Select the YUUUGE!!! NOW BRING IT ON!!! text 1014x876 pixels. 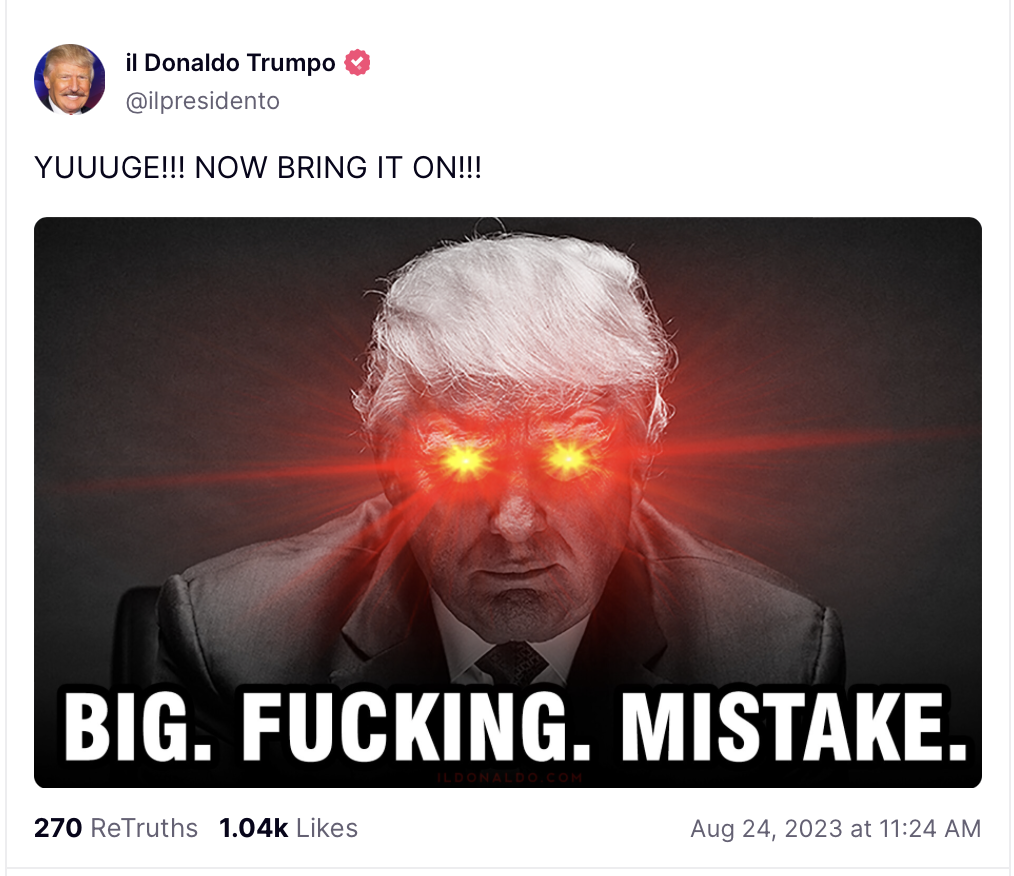coord(257,167)
